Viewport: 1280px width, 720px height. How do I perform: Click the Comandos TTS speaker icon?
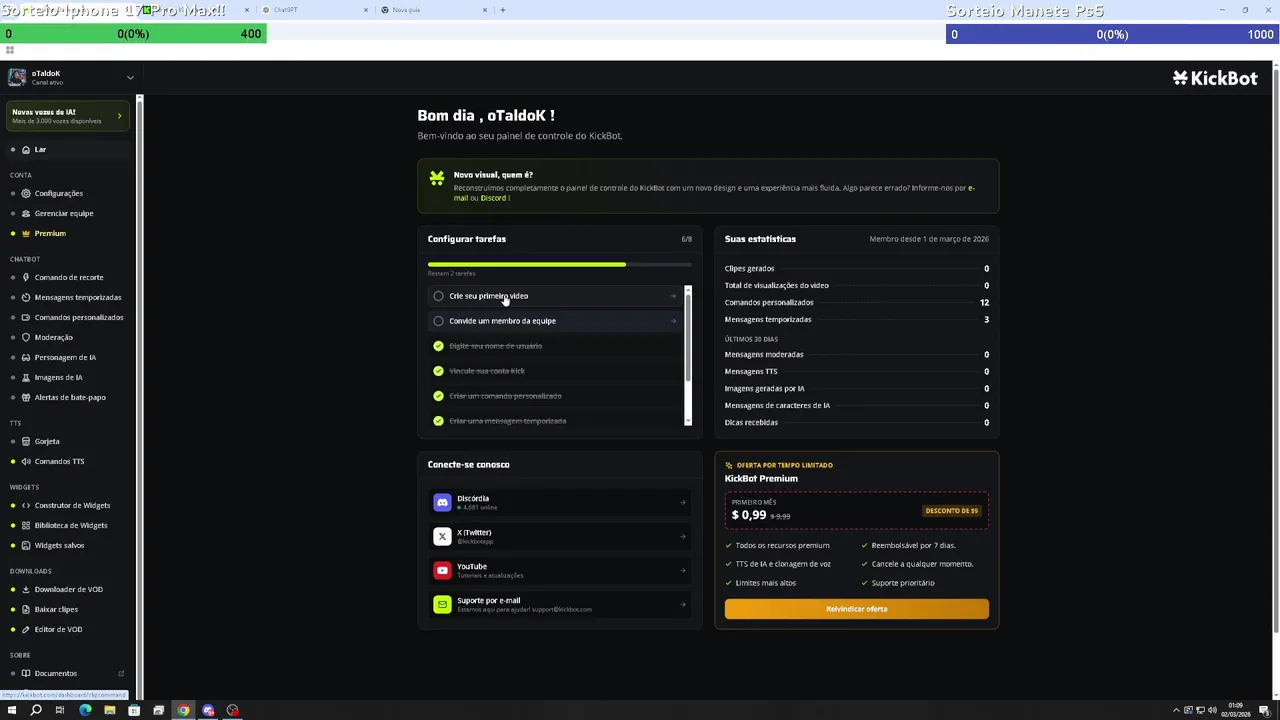[x=26, y=461]
